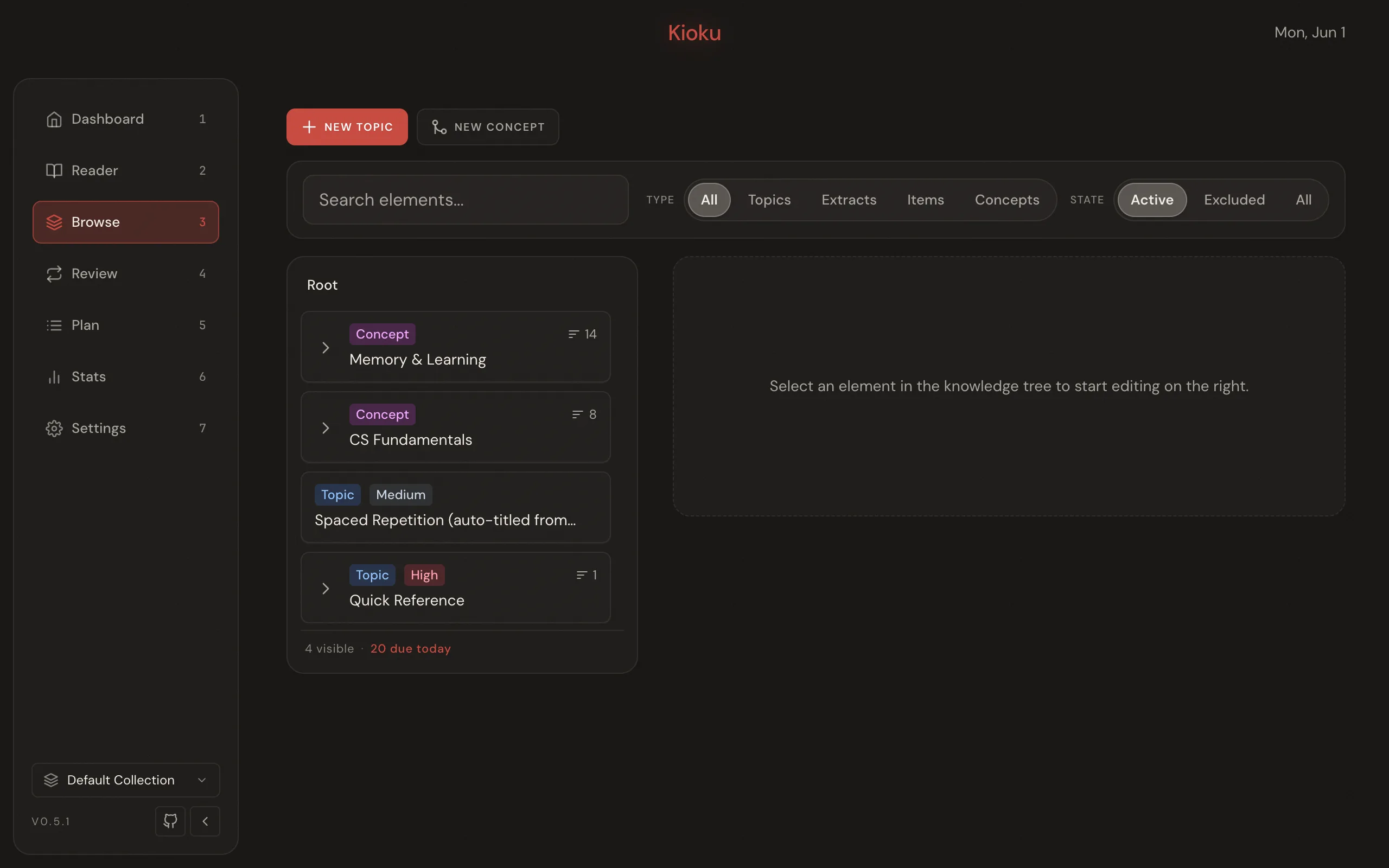Focus the Search elements field
Image resolution: width=1389 pixels, height=868 pixels.
click(x=466, y=200)
